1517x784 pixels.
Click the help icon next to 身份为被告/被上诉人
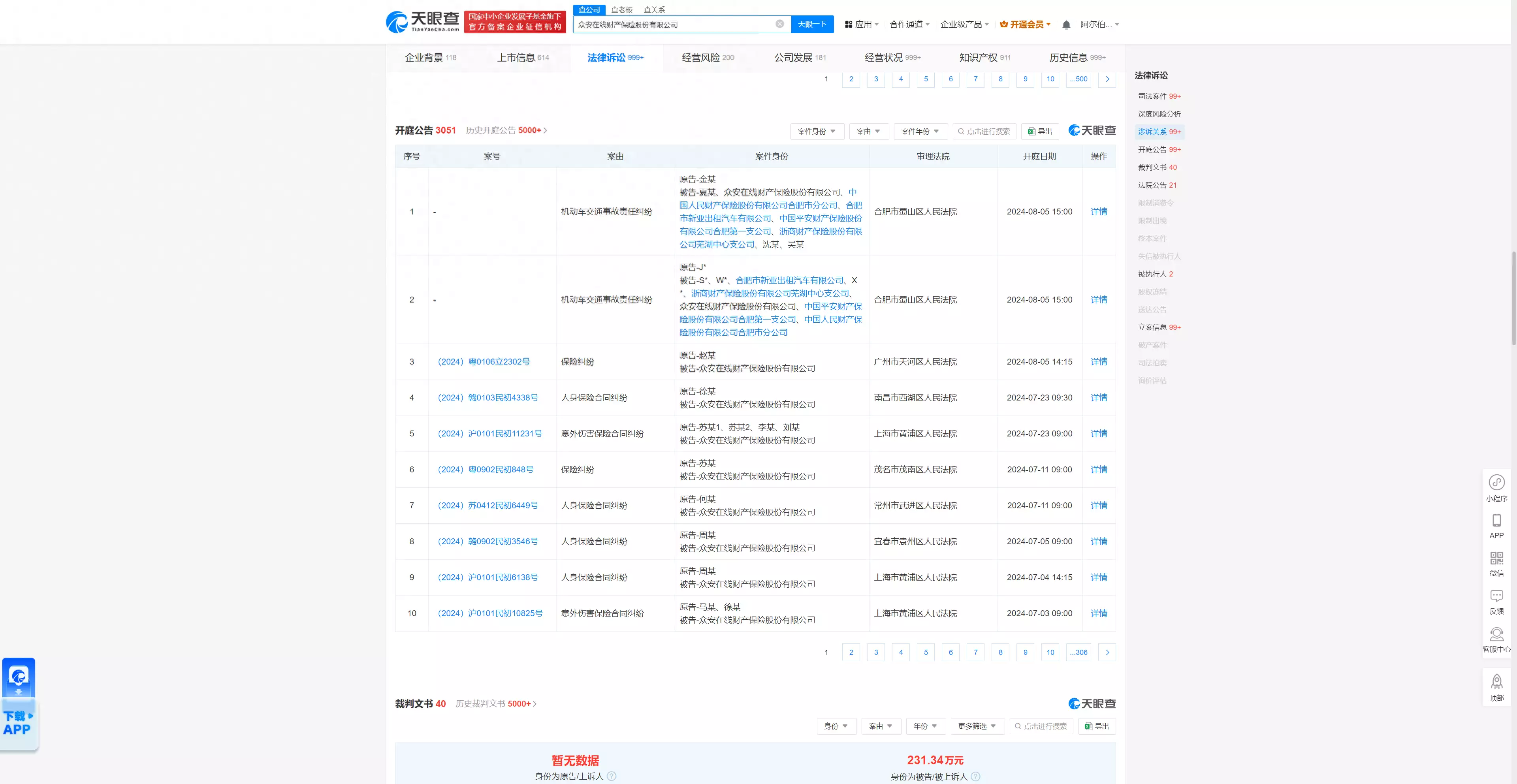point(975,776)
